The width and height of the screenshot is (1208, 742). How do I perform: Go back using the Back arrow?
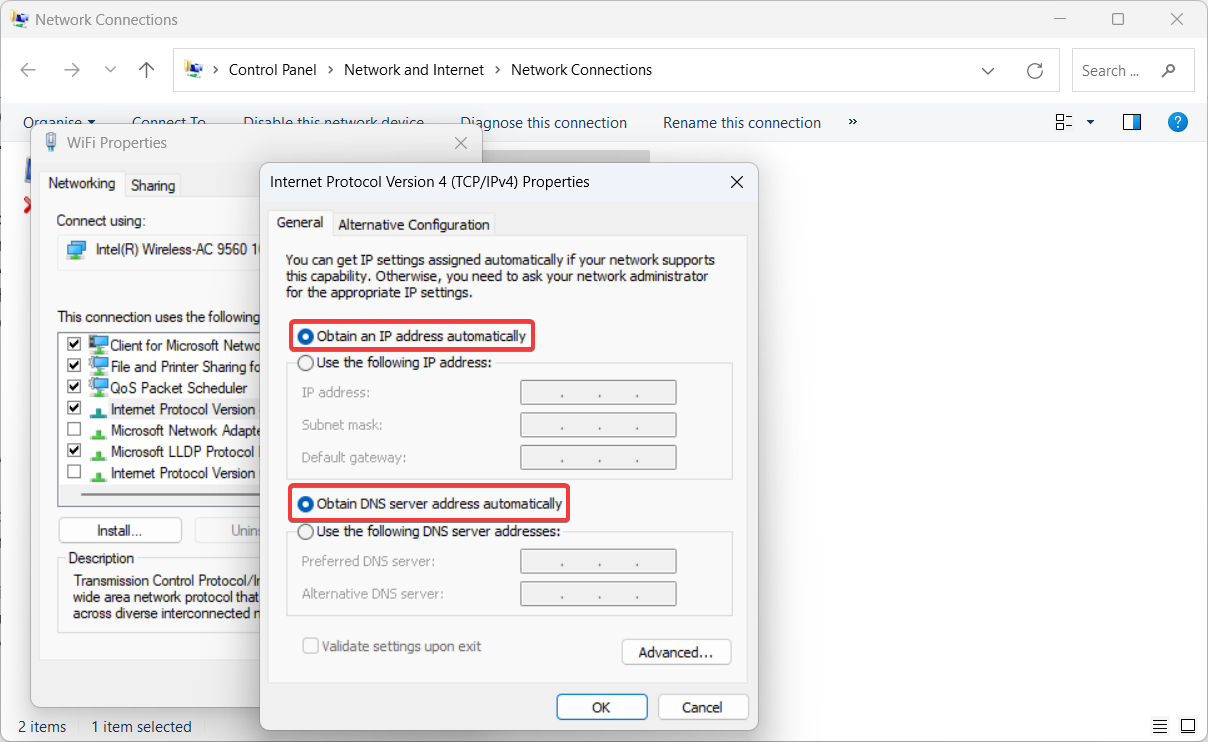click(28, 70)
